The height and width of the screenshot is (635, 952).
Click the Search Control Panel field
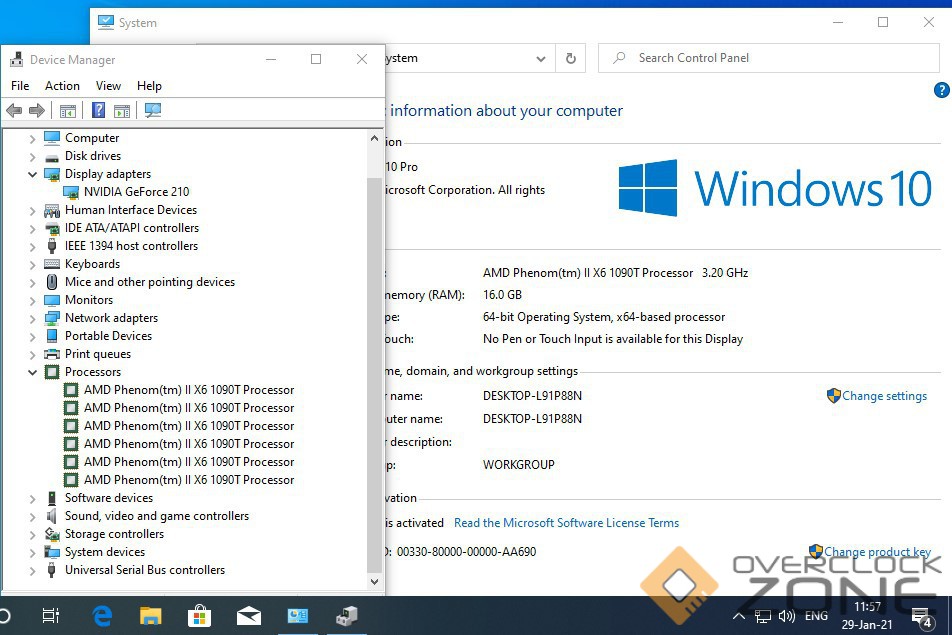coord(769,58)
